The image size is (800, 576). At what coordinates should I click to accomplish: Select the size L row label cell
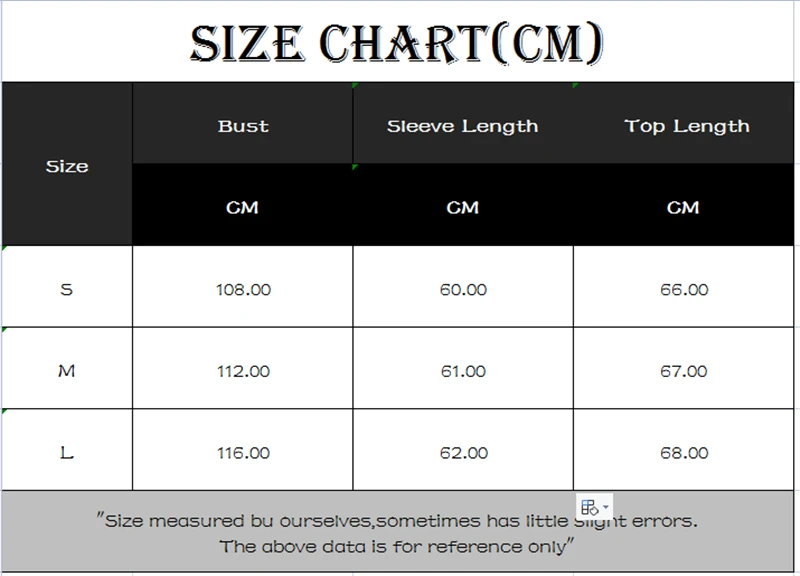click(x=67, y=452)
